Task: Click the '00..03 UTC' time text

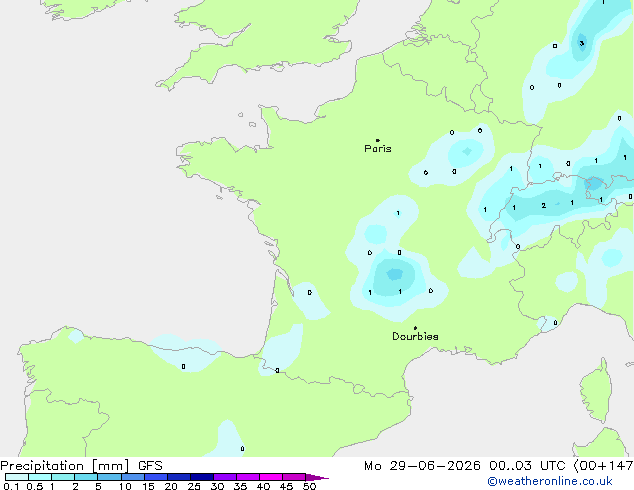Action: (x=527, y=466)
